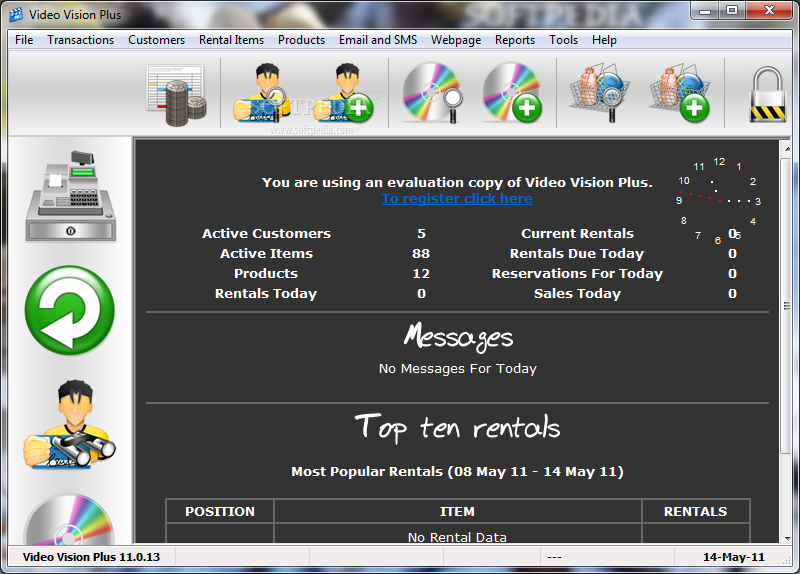
Task: Click the Video Vision Plus title icon
Action: 16,15
